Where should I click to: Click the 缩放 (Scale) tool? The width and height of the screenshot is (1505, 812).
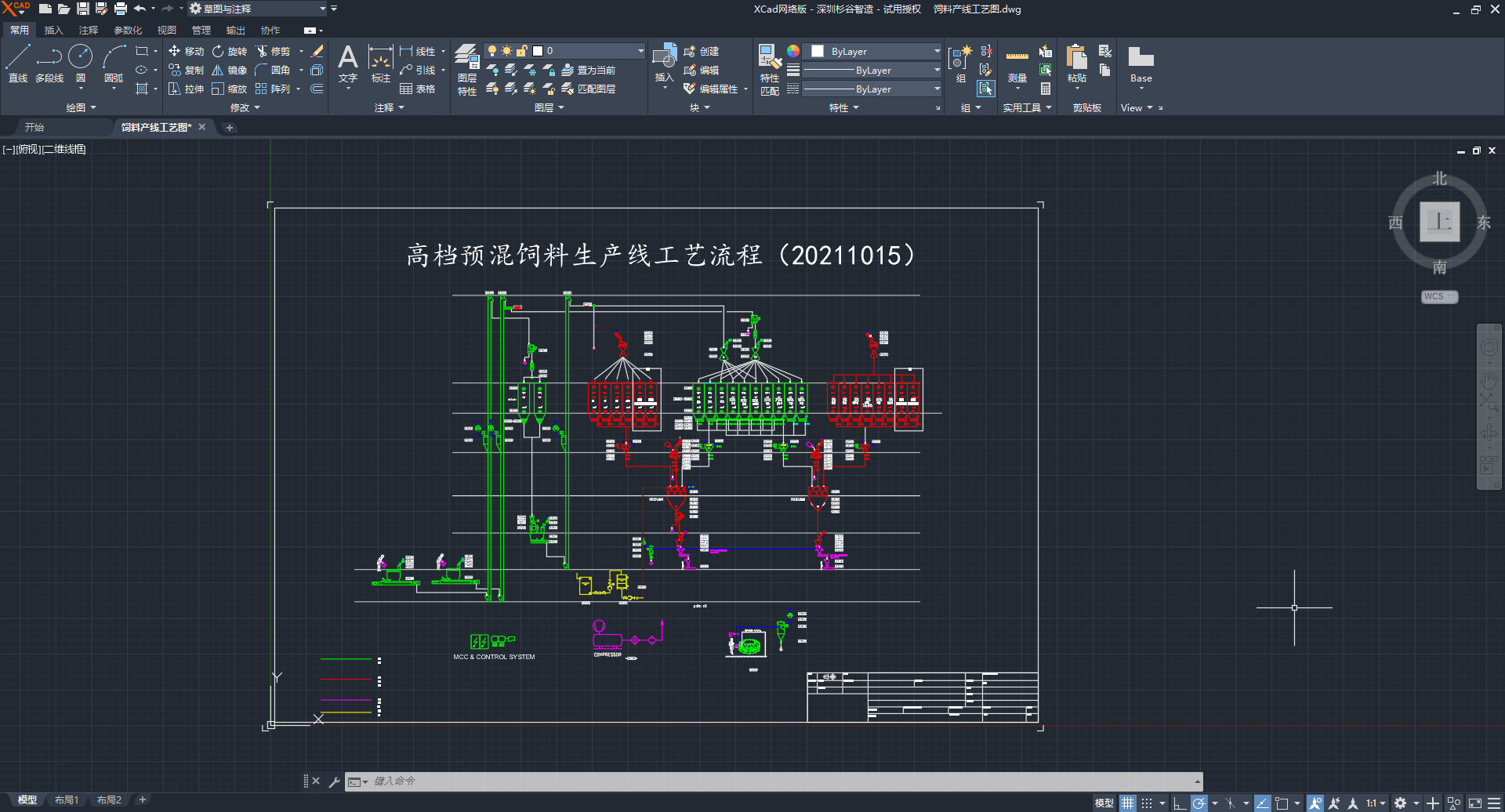[229, 89]
